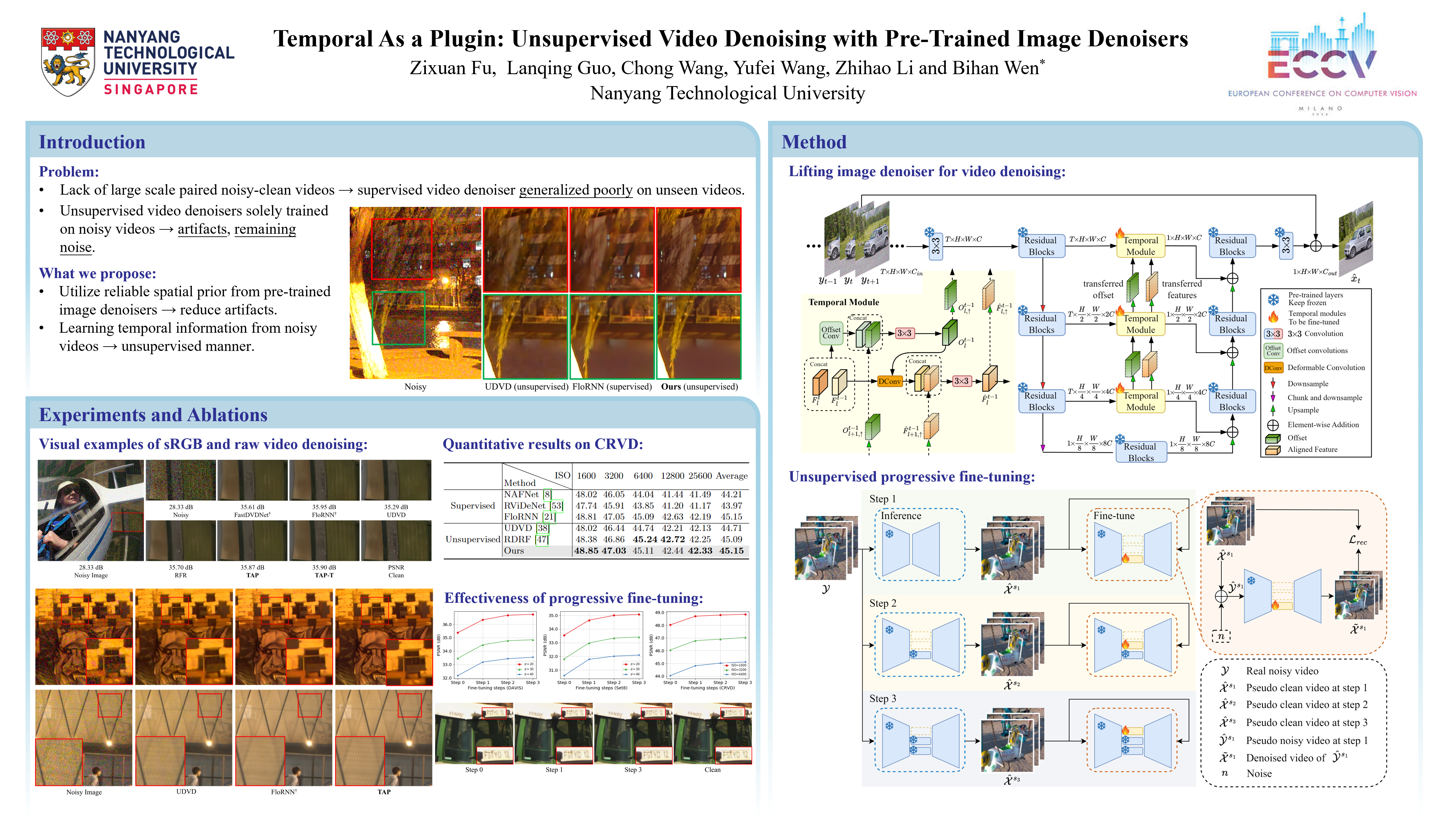
Task: Click the 'Step 3' label in fine-tuning diagram
Action: [x=882, y=699]
